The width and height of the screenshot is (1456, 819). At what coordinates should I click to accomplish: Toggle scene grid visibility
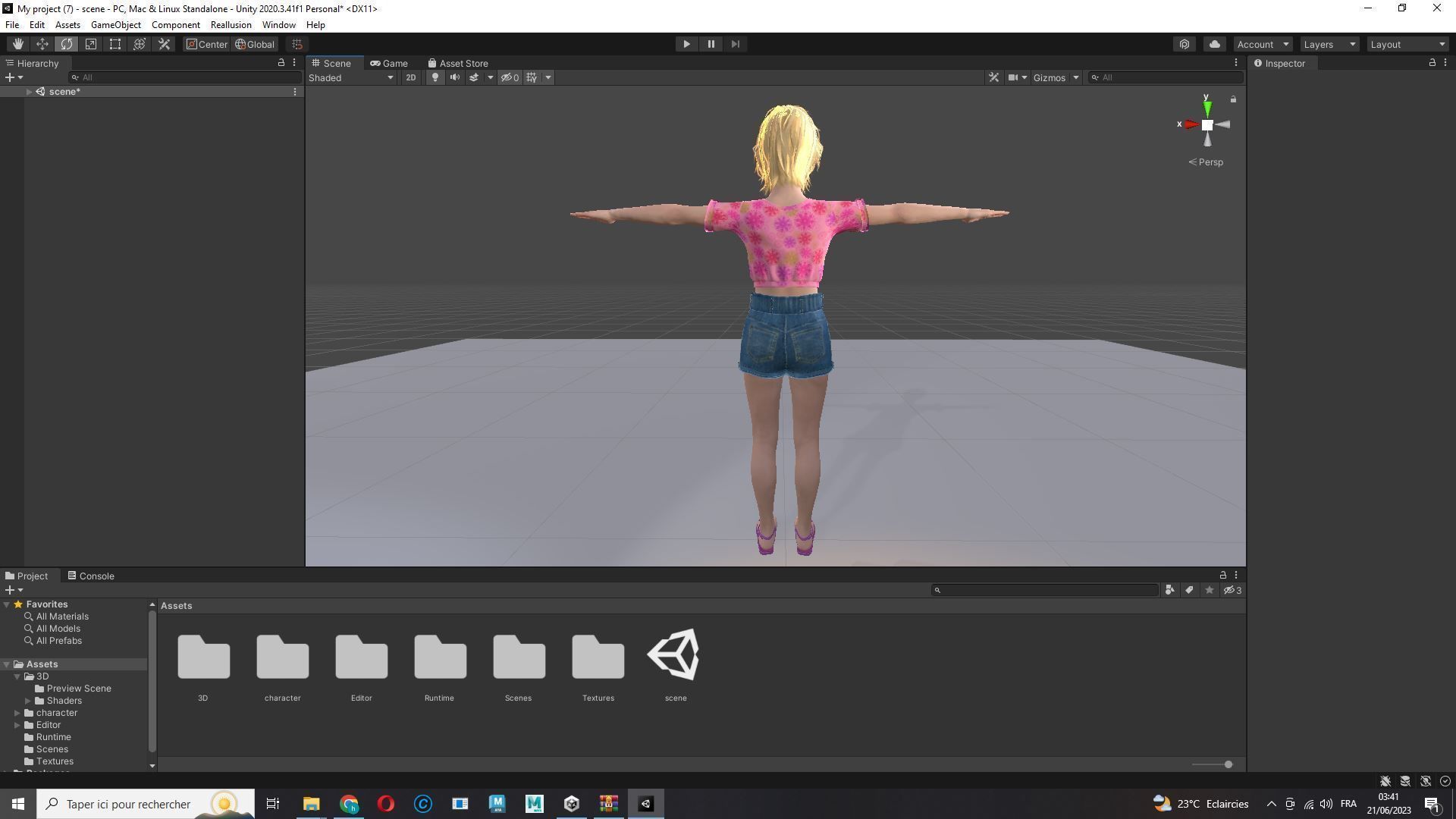tap(532, 77)
